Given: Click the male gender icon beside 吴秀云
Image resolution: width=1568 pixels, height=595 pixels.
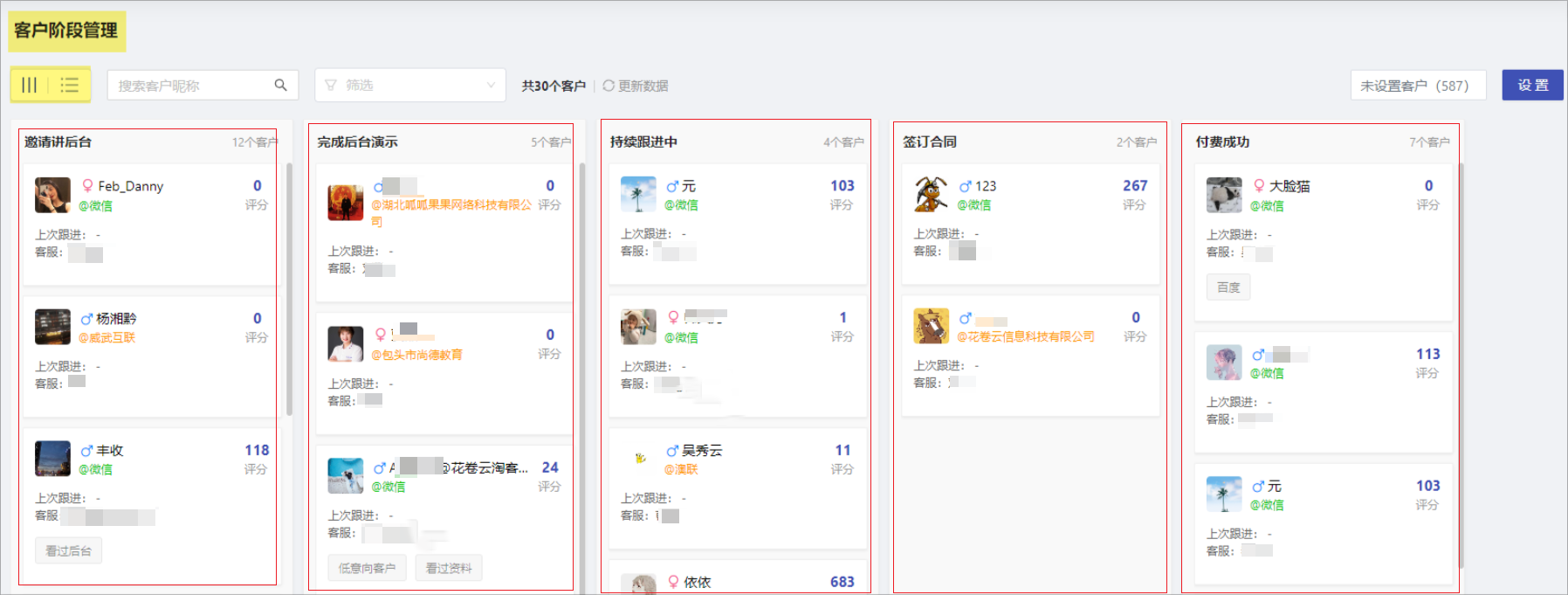Looking at the screenshot, I should [x=672, y=451].
